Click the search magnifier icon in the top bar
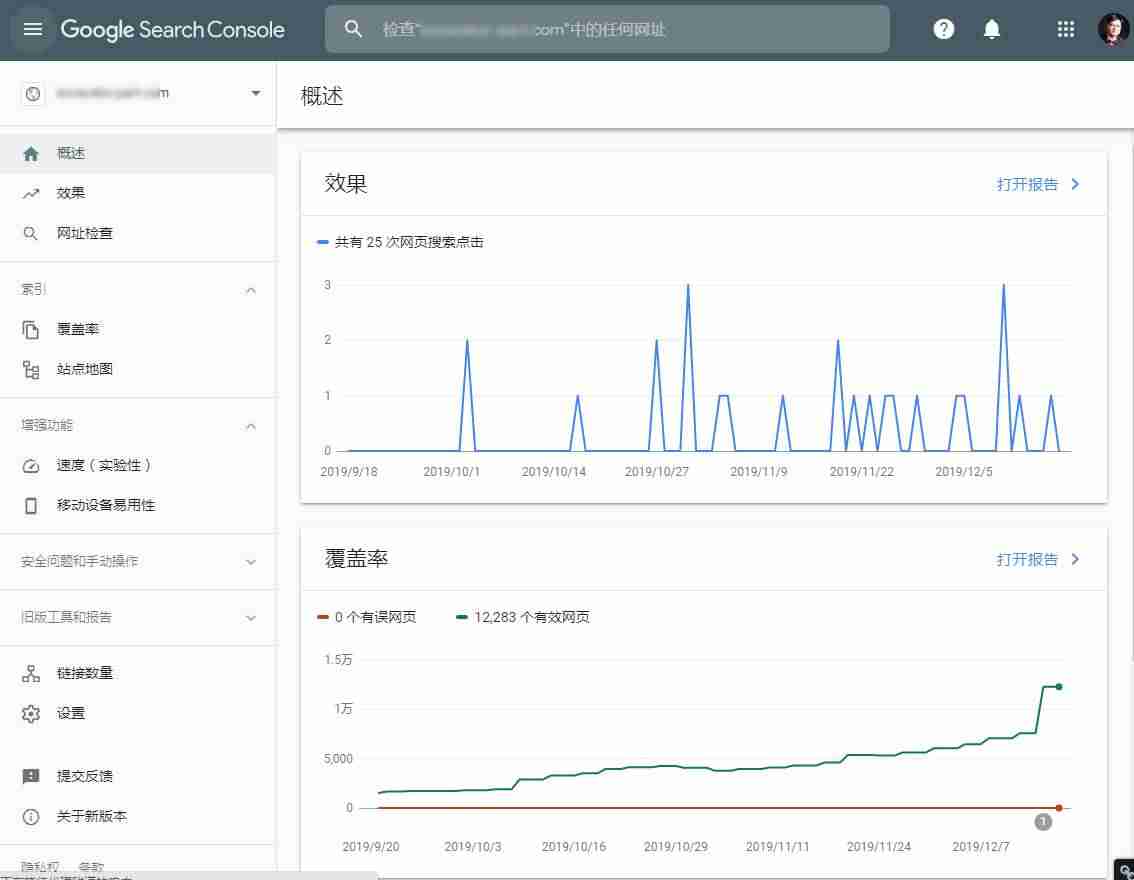The height and width of the screenshot is (880, 1134). tap(353, 29)
